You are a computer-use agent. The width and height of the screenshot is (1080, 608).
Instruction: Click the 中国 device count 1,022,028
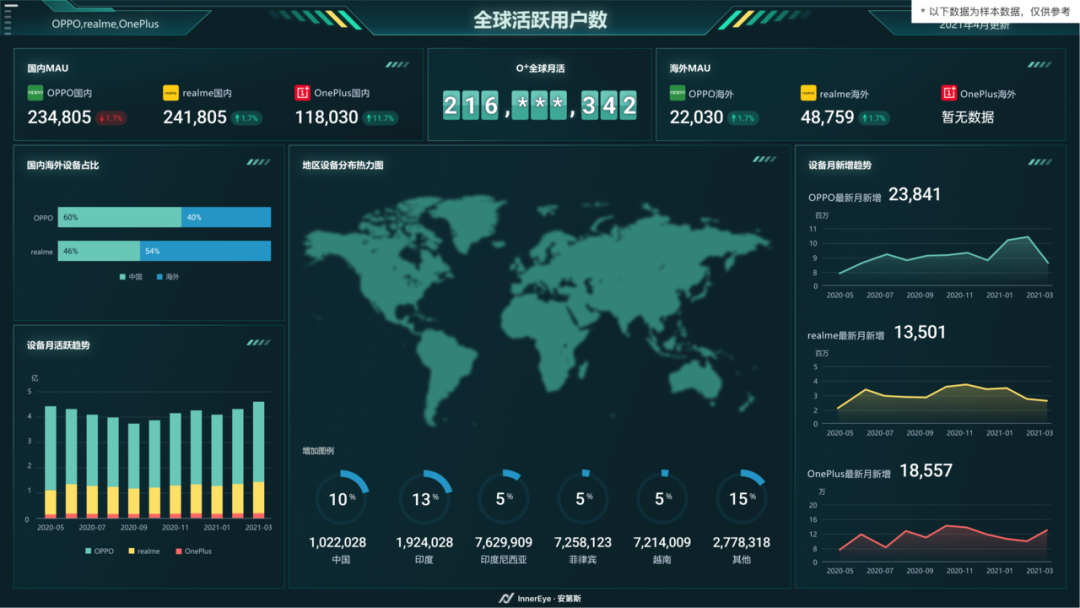coord(338,543)
